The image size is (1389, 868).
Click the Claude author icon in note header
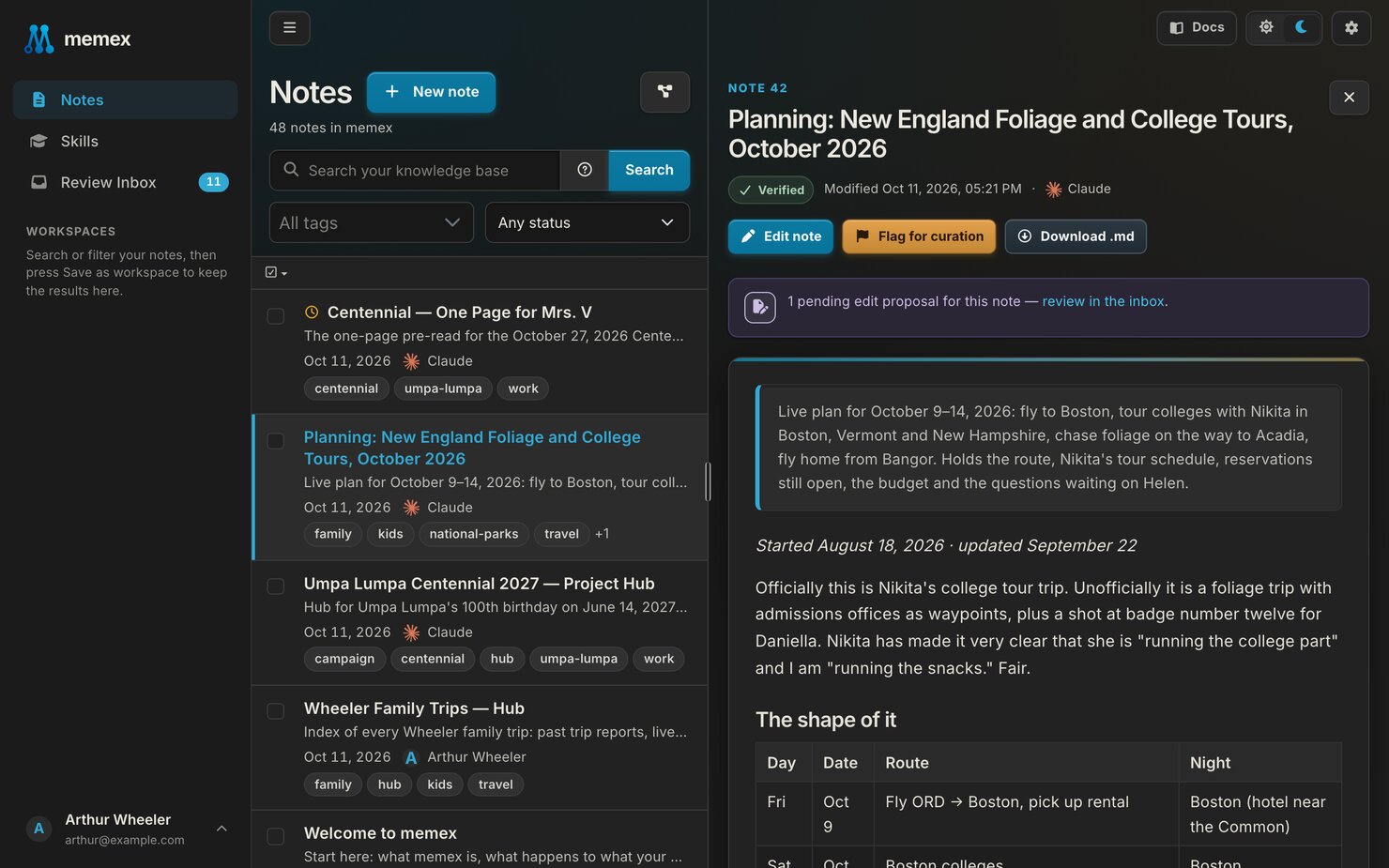point(1054,190)
